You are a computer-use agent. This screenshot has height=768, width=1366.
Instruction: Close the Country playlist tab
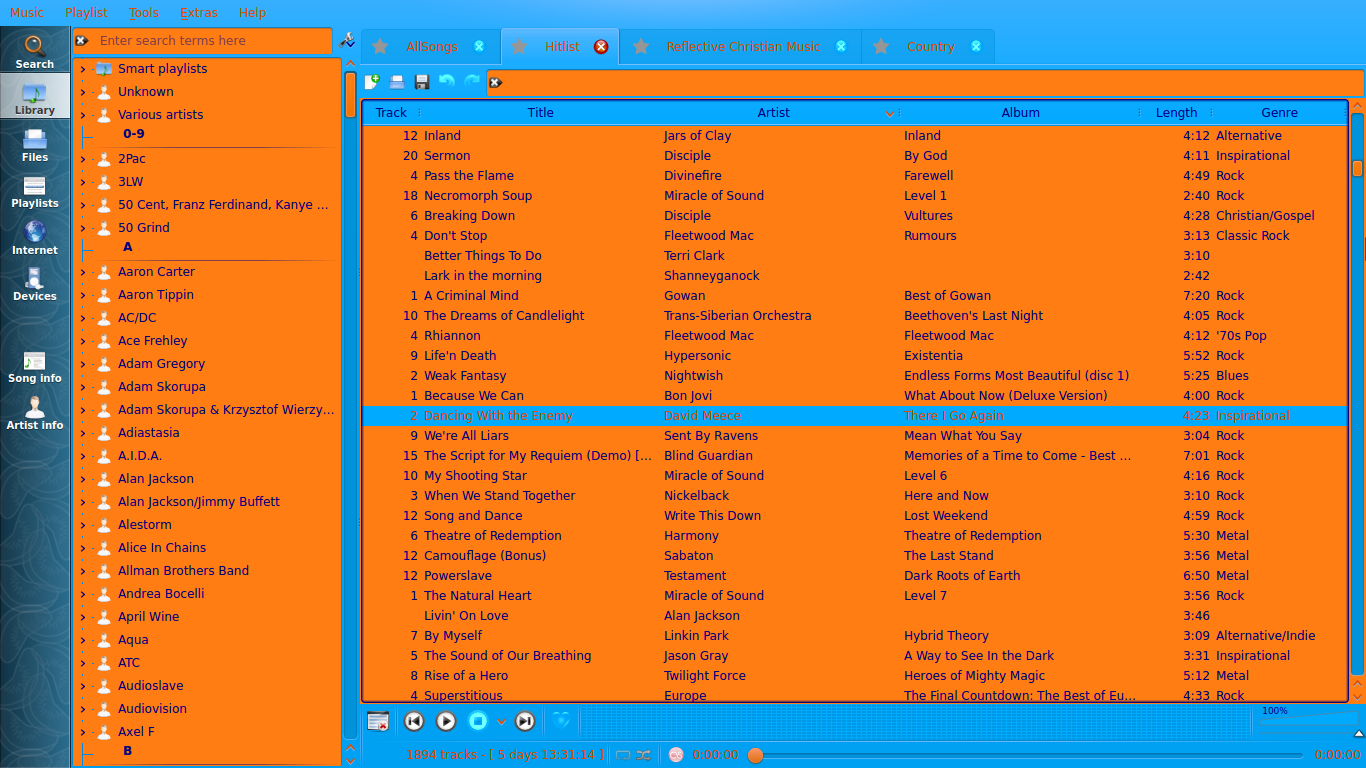[976, 47]
